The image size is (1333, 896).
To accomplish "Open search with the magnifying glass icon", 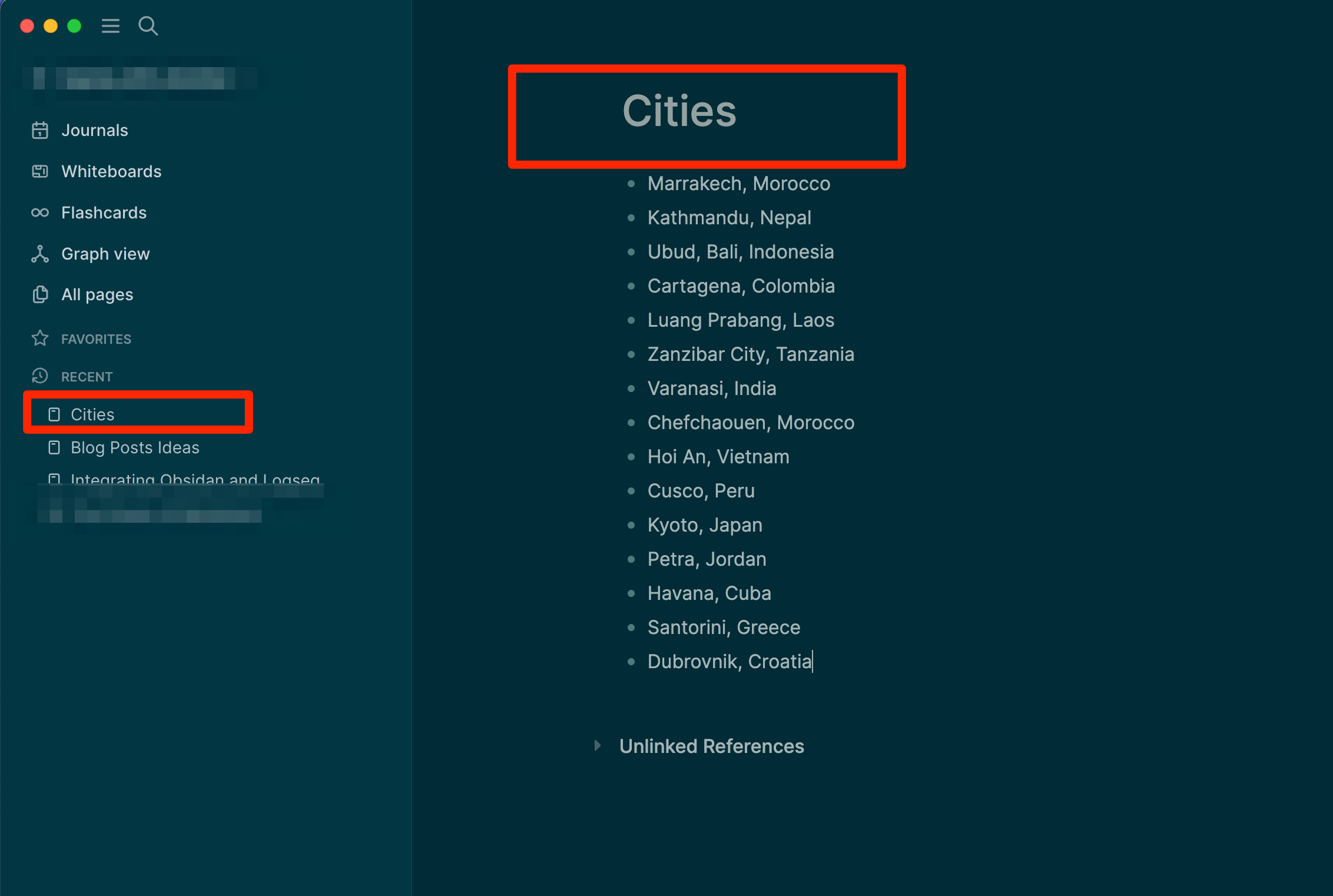I will tap(148, 26).
